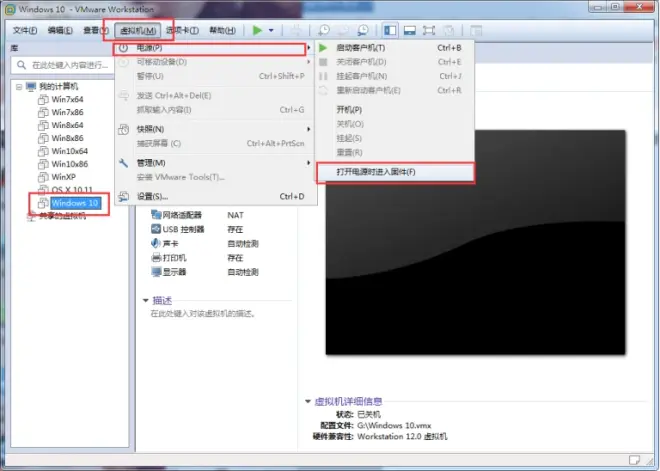Select Win10x64 virtual machine
The width and height of the screenshot is (660, 471).
pyautogui.click(x=69, y=151)
